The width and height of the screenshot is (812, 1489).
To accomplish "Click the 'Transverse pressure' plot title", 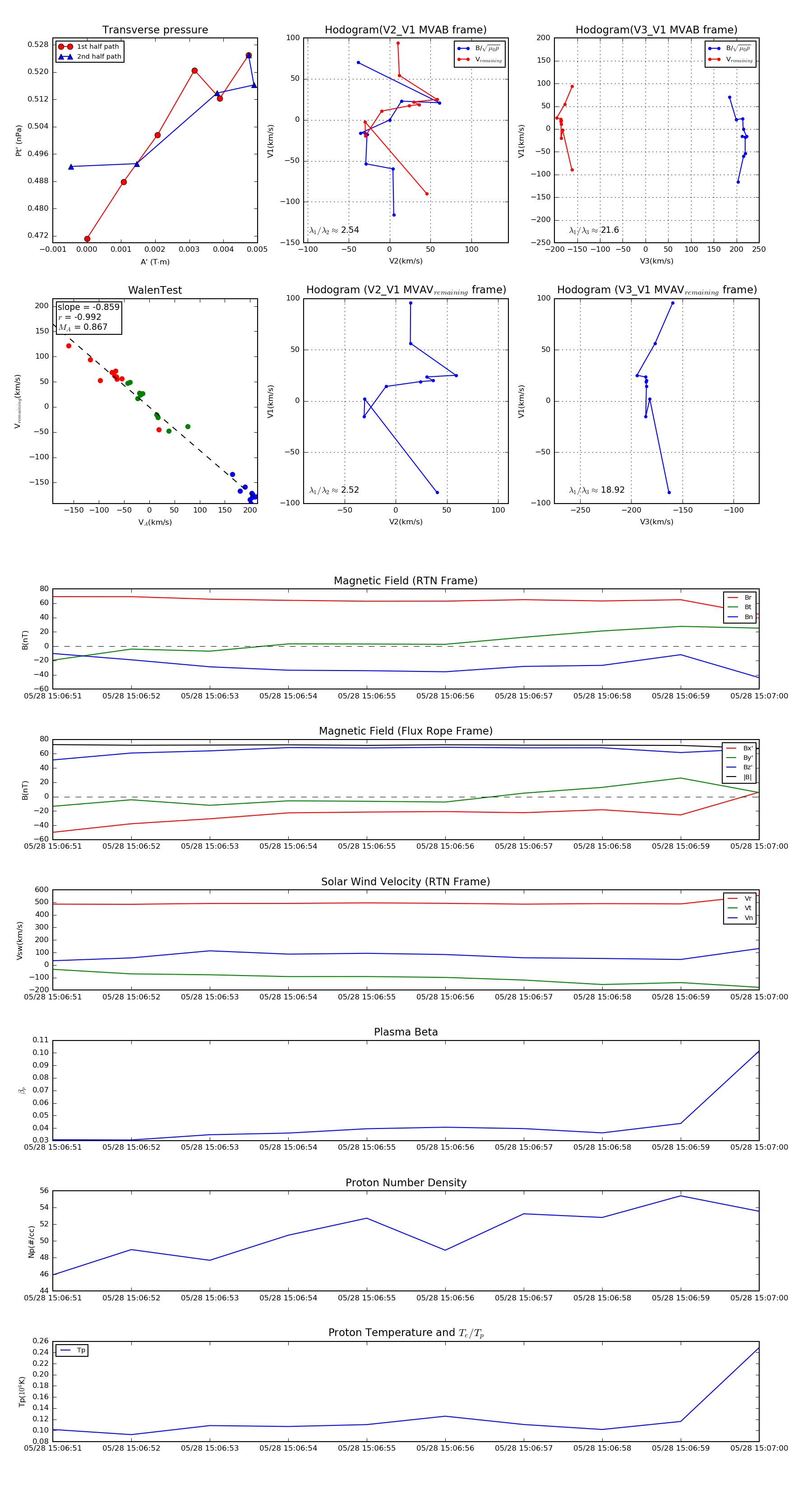I will click(155, 30).
